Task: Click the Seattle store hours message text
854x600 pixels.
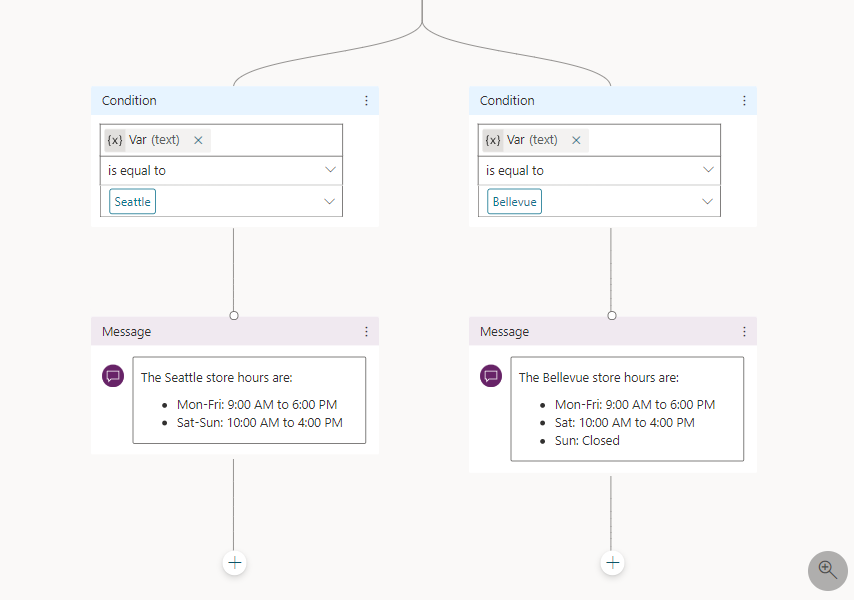Action: pyautogui.click(x=249, y=400)
